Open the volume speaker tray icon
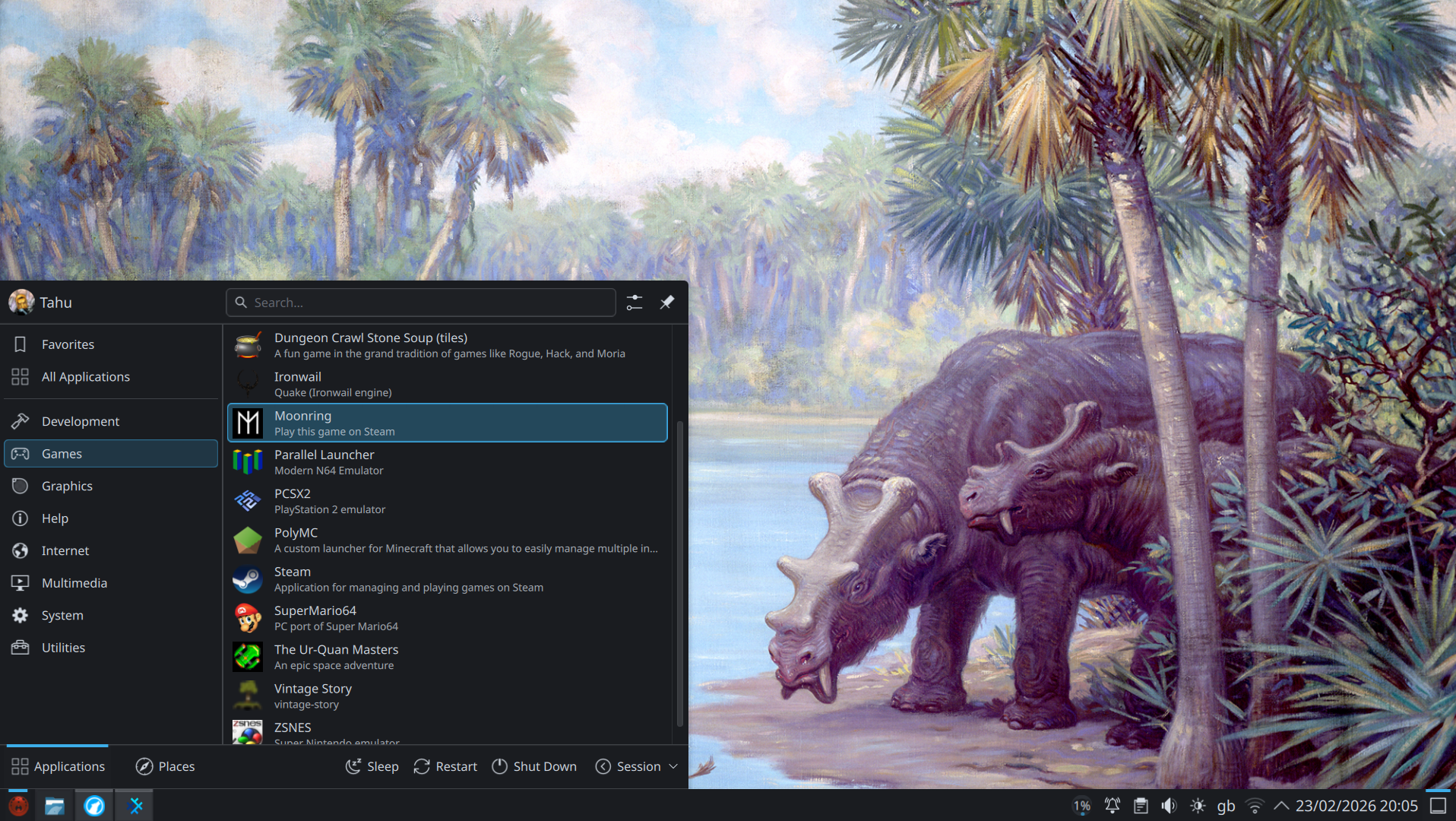1456x821 pixels. 1169,806
